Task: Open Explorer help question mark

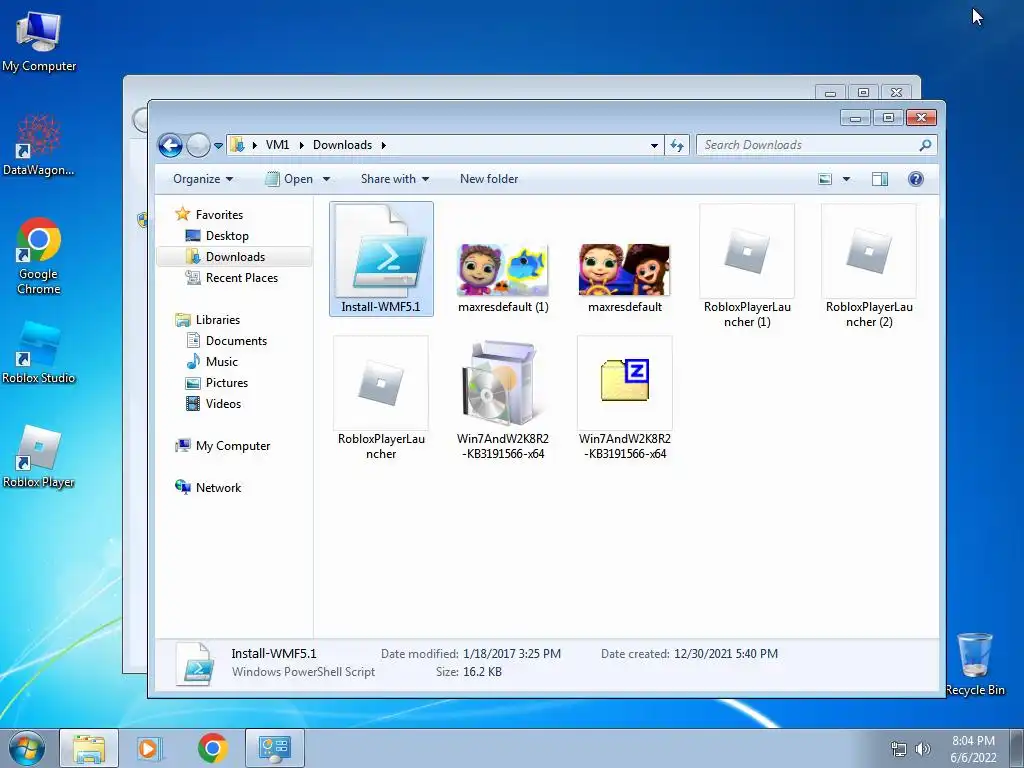Action: [916, 179]
